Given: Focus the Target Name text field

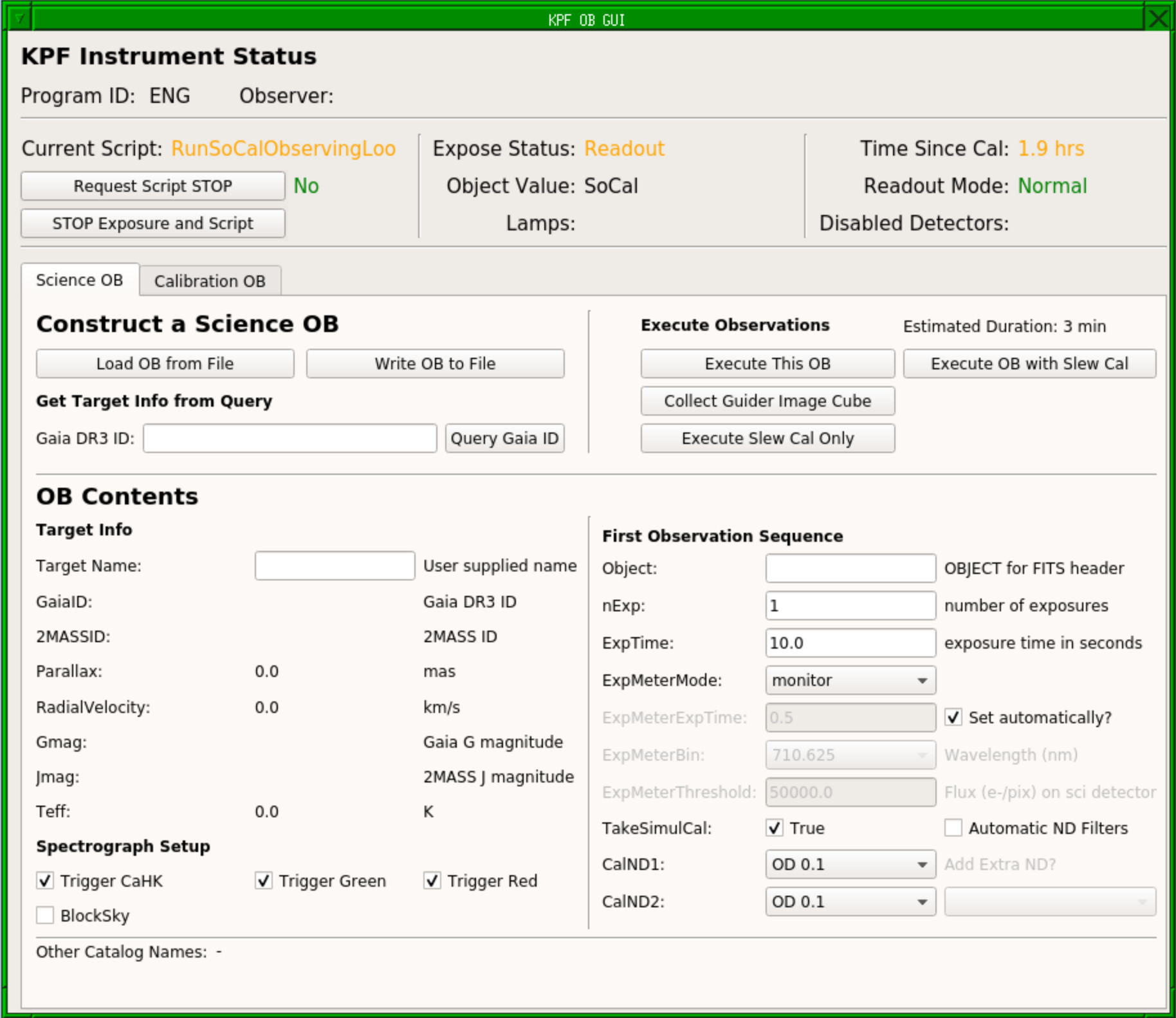Looking at the screenshot, I should (335, 566).
